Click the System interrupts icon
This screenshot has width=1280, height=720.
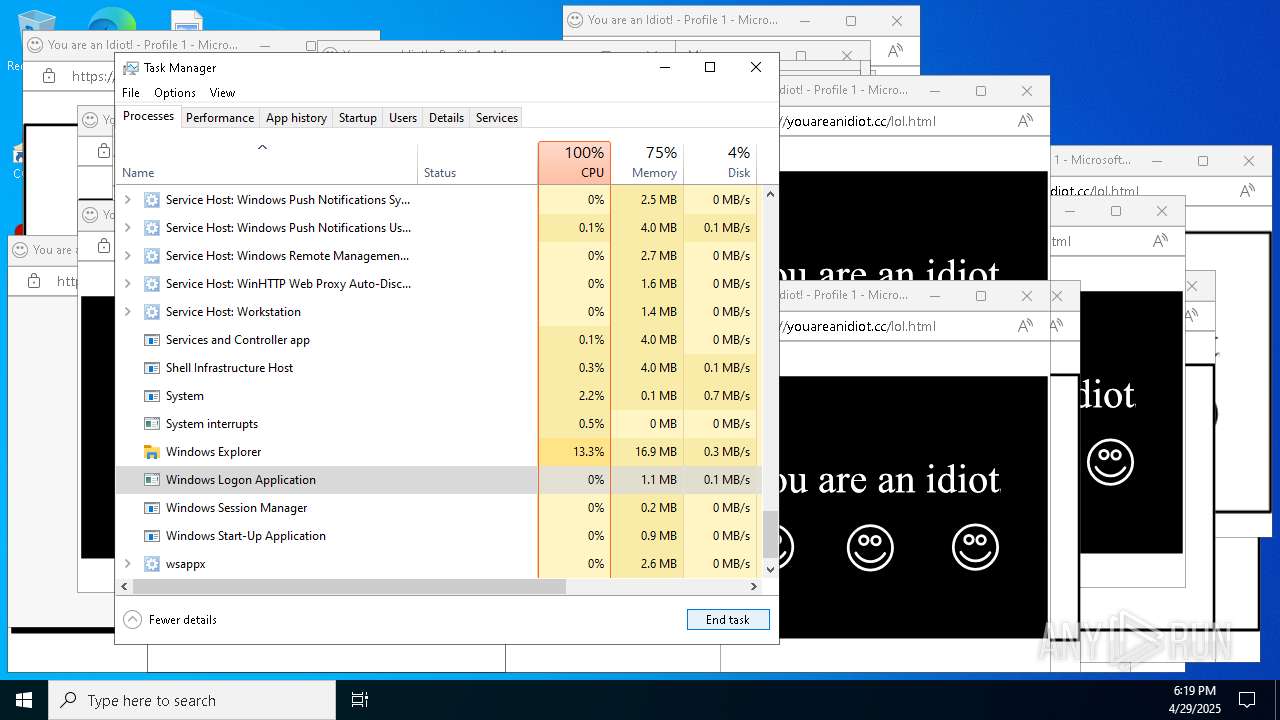coord(152,424)
